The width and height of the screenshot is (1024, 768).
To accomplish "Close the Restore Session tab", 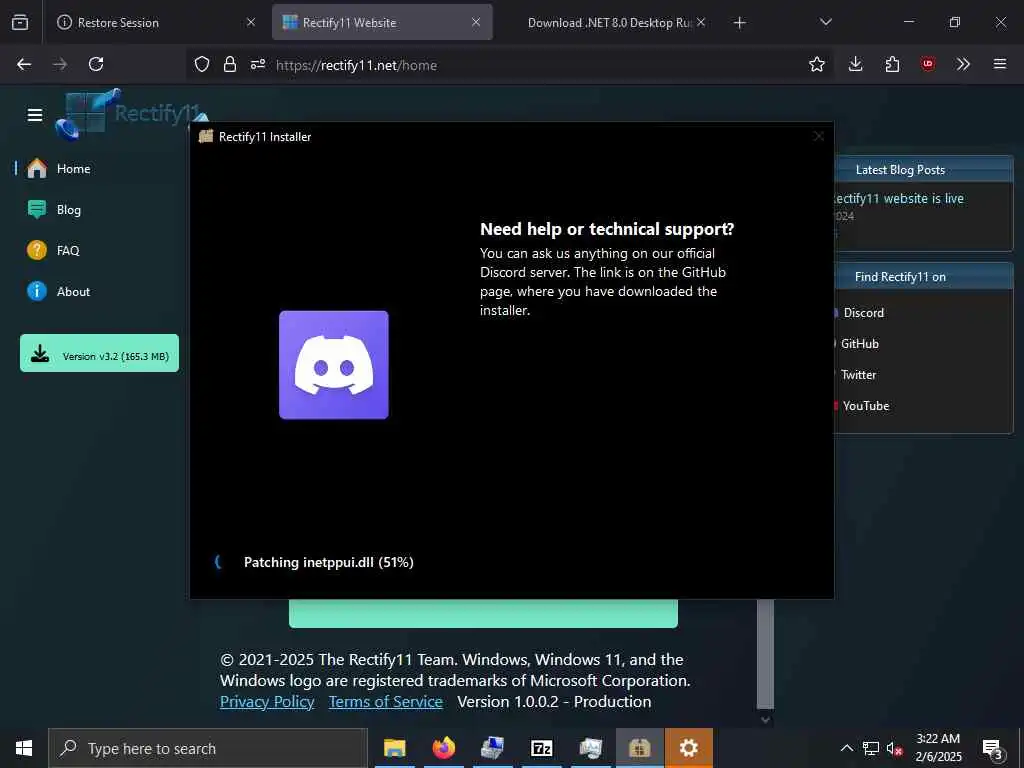I will [x=251, y=22].
